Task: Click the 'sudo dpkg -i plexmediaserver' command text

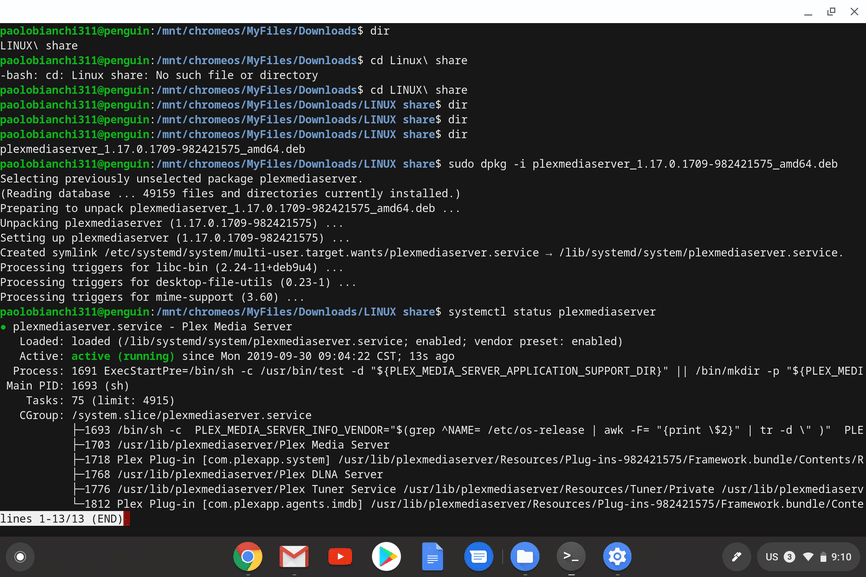Action: click(x=643, y=164)
